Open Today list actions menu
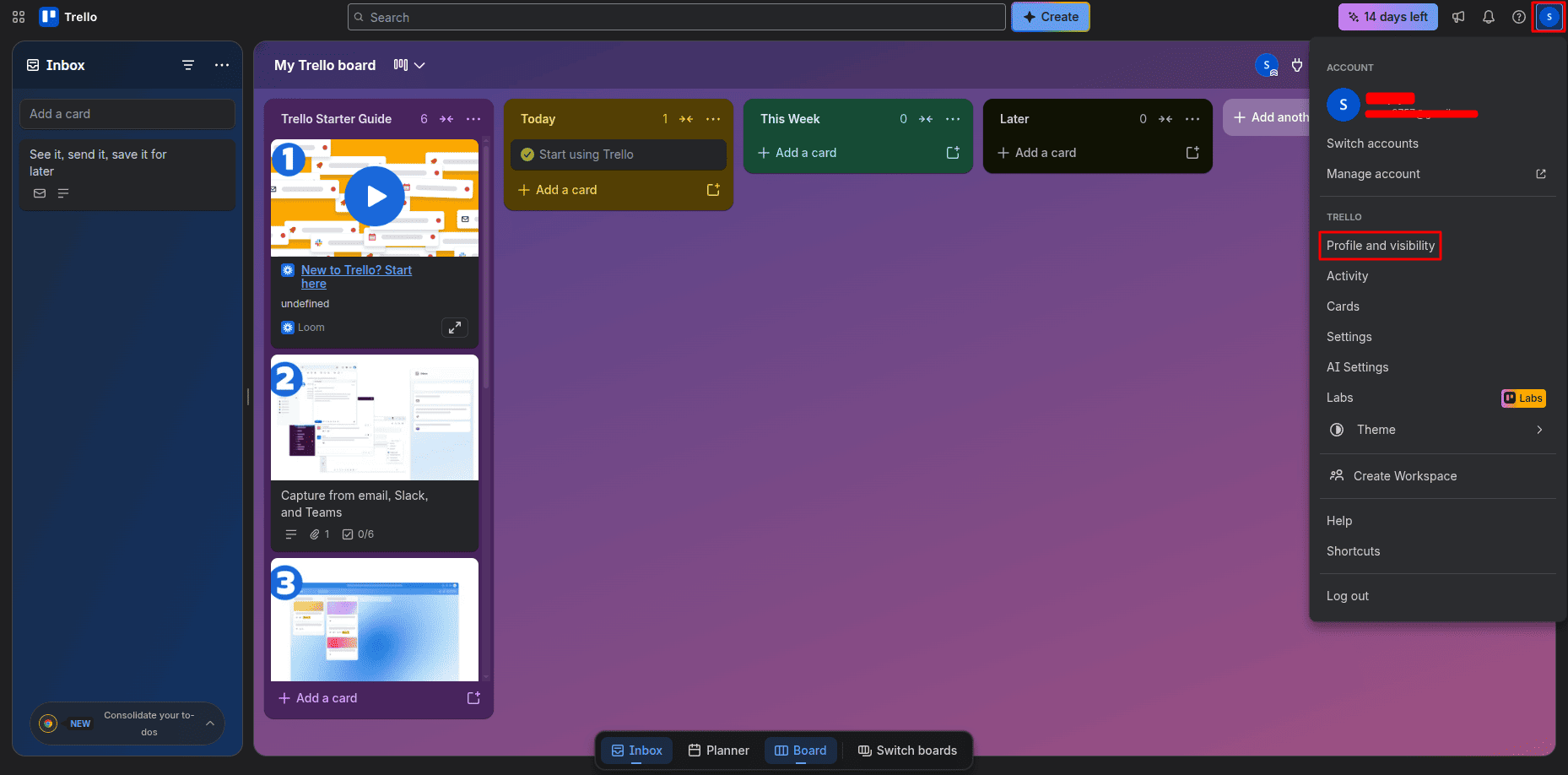Viewport: 1568px width, 775px height. [713, 119]
